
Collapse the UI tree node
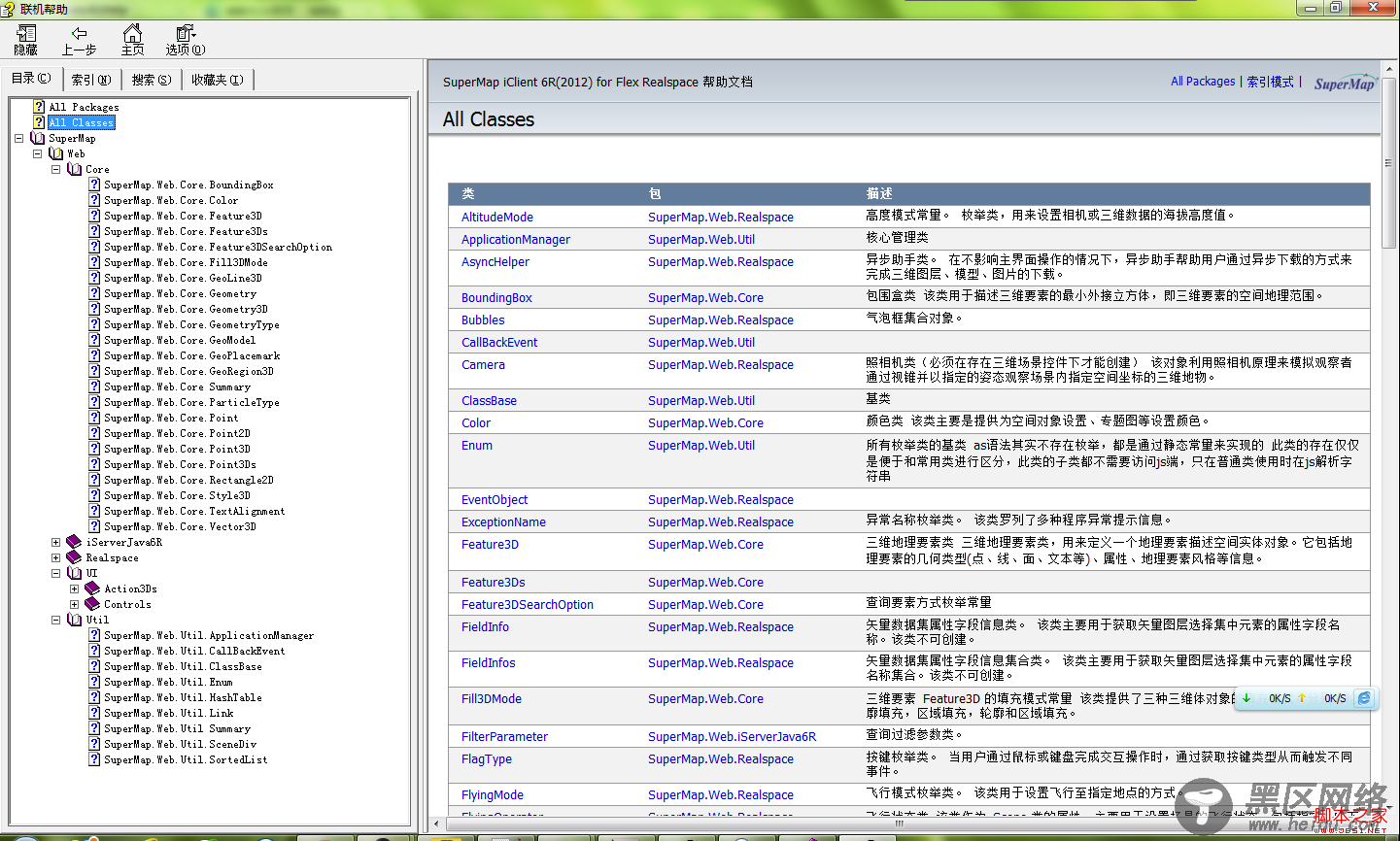[55, 573]
